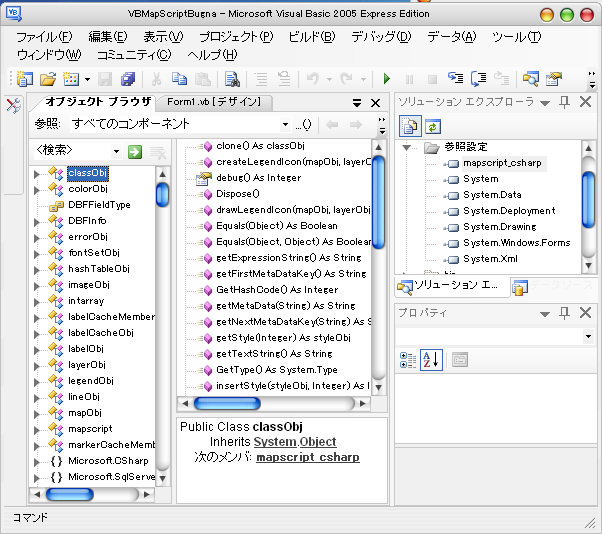Select DBFFieldType in the class list
This screenshot has width=602, height=534.
click(99, 205)
